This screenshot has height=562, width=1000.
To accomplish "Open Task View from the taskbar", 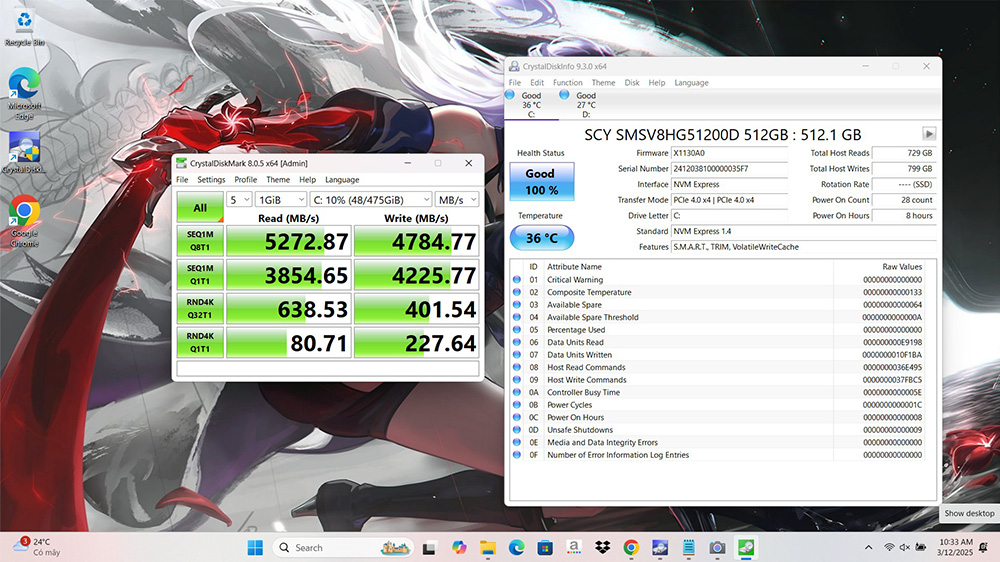I will (429, 547).
